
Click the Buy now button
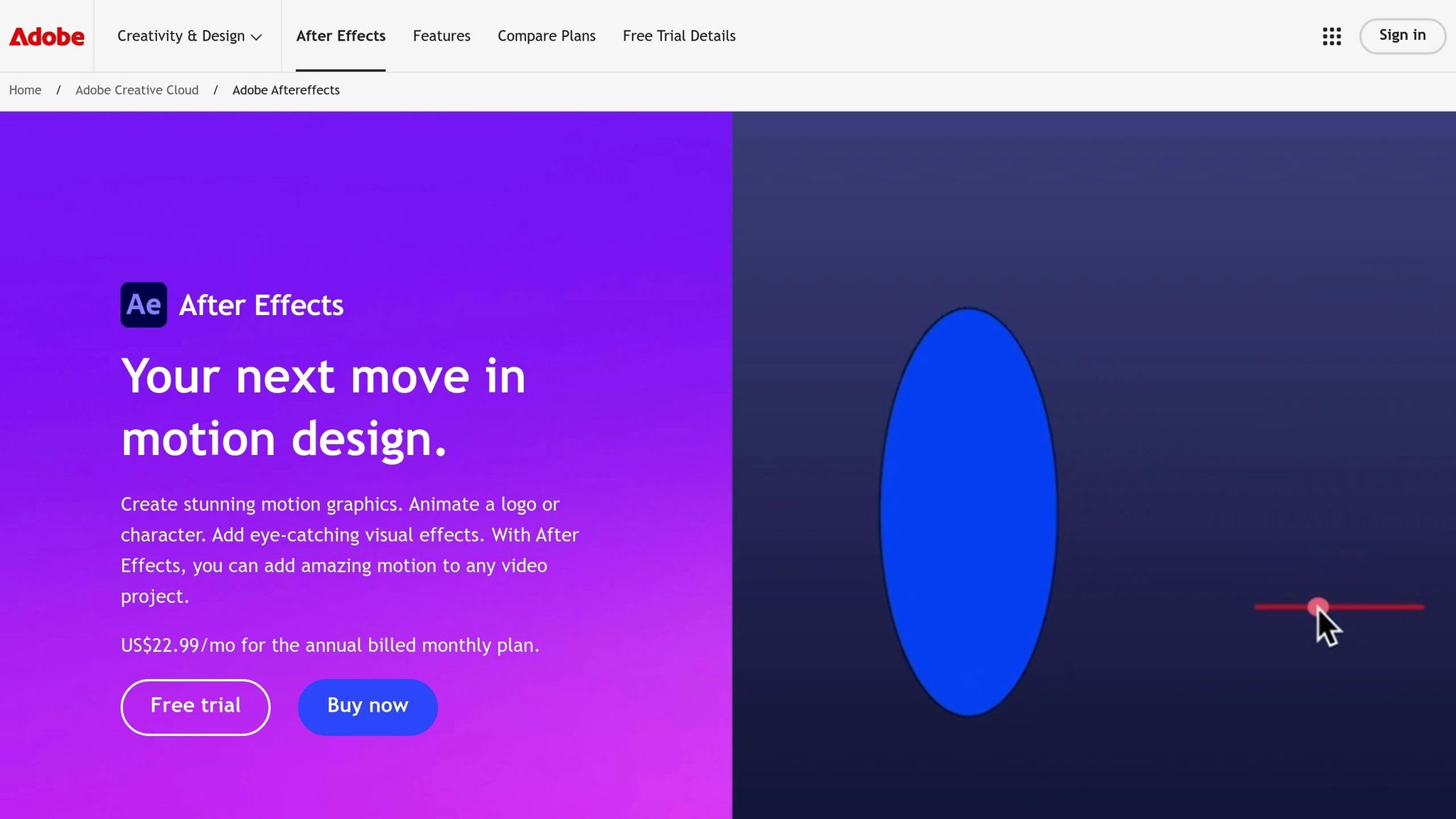[368, 707]
